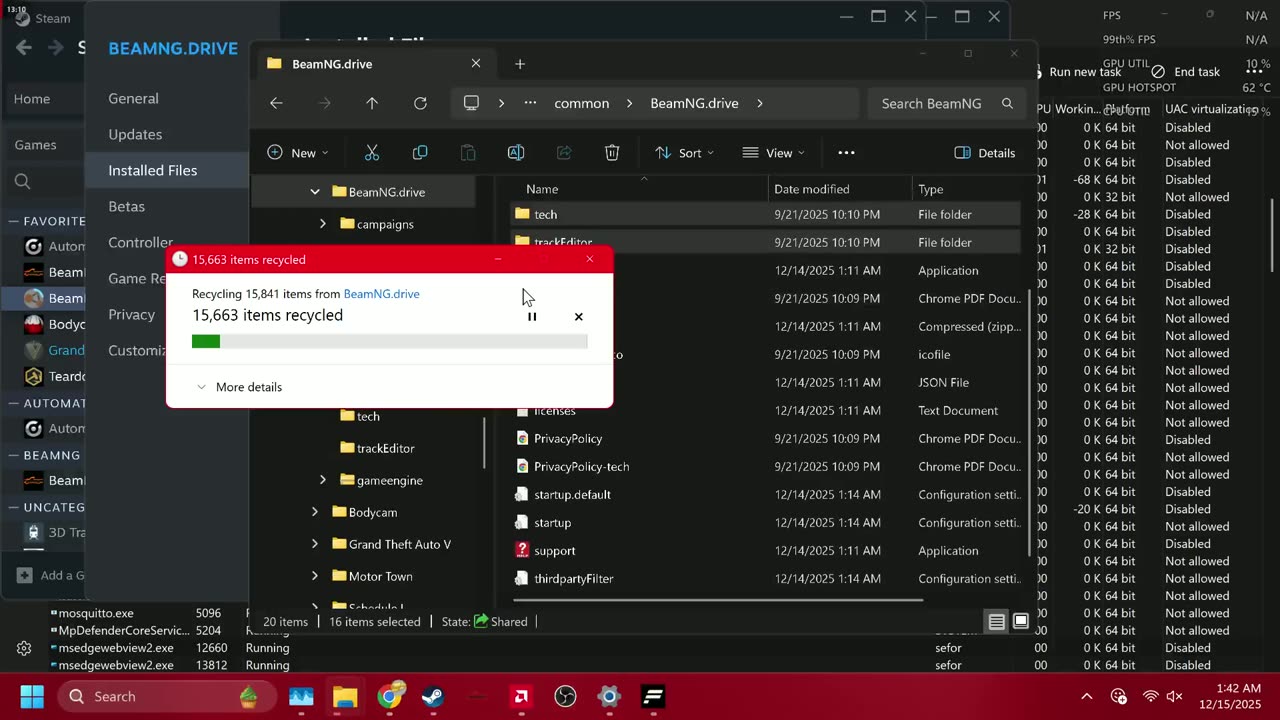Click the Rename icon in Explorer toolbar

coord(516,153)
